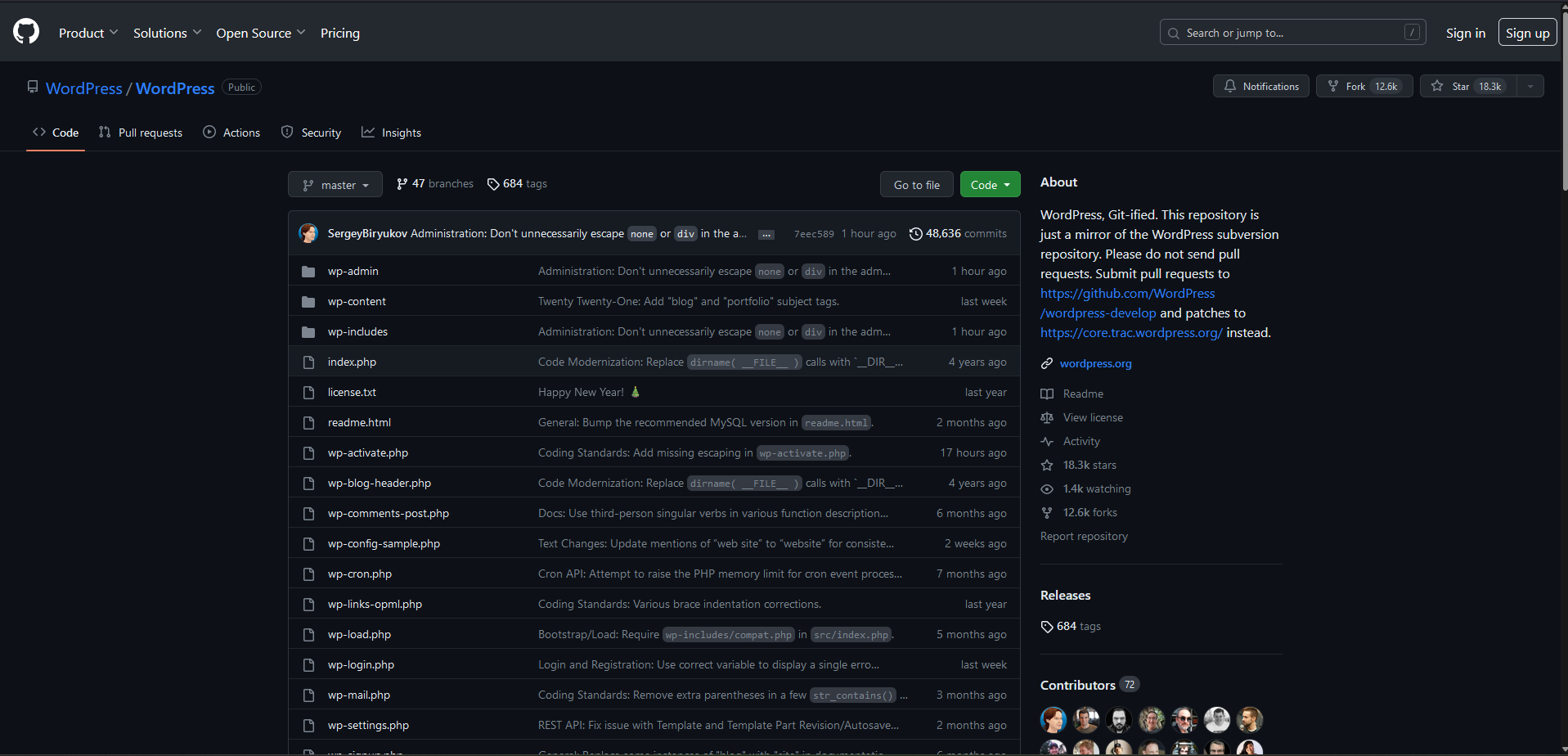Click the first contributor avatar
The height and width of the screenshot is (756, 1568).
pos(1054,720)
